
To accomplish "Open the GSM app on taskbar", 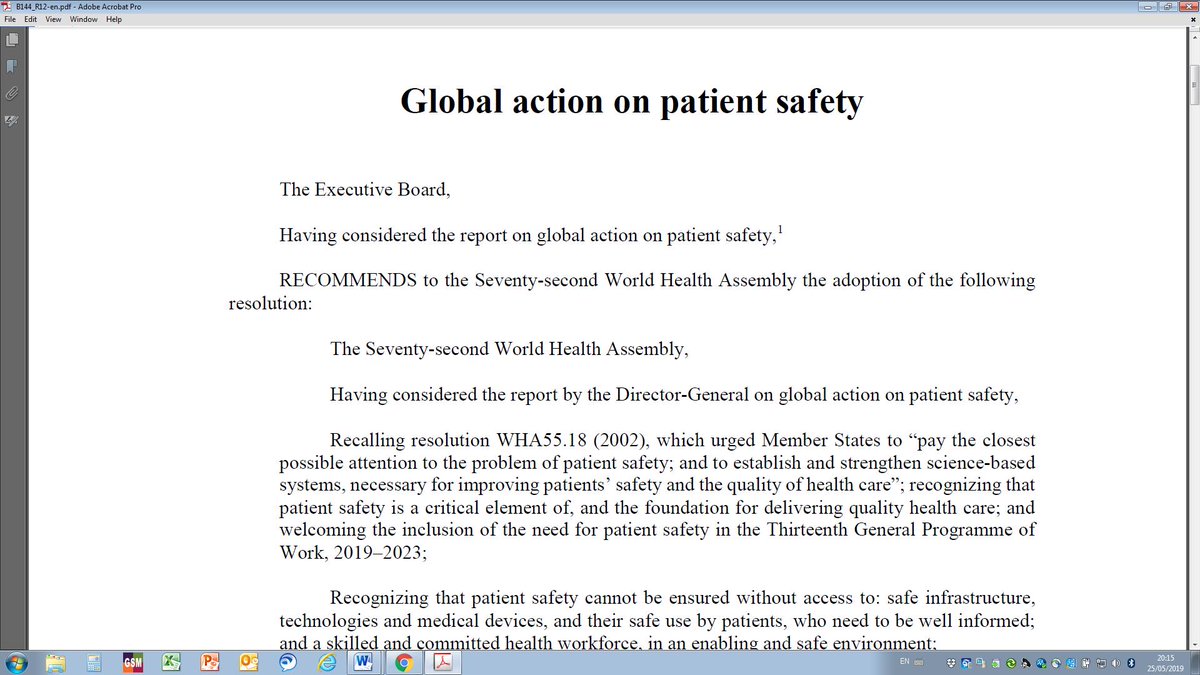I will tap(133, 663).
